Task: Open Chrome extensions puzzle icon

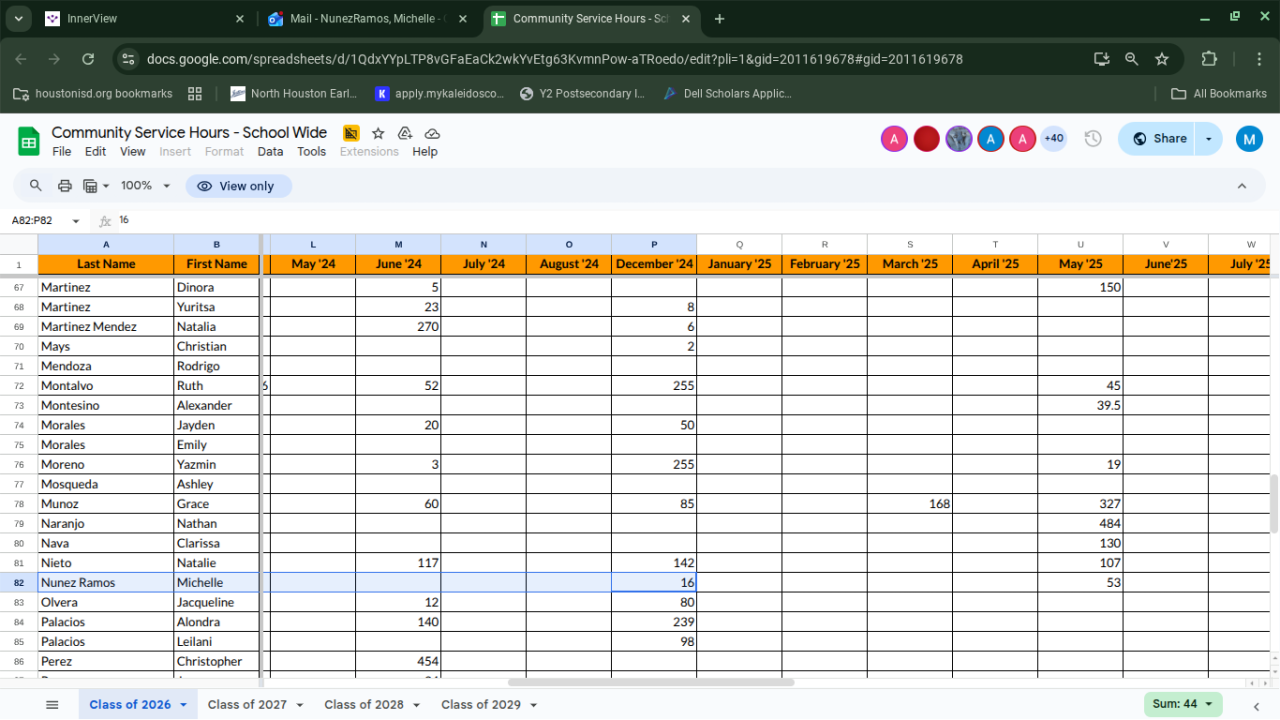Action: (1208, 59)
